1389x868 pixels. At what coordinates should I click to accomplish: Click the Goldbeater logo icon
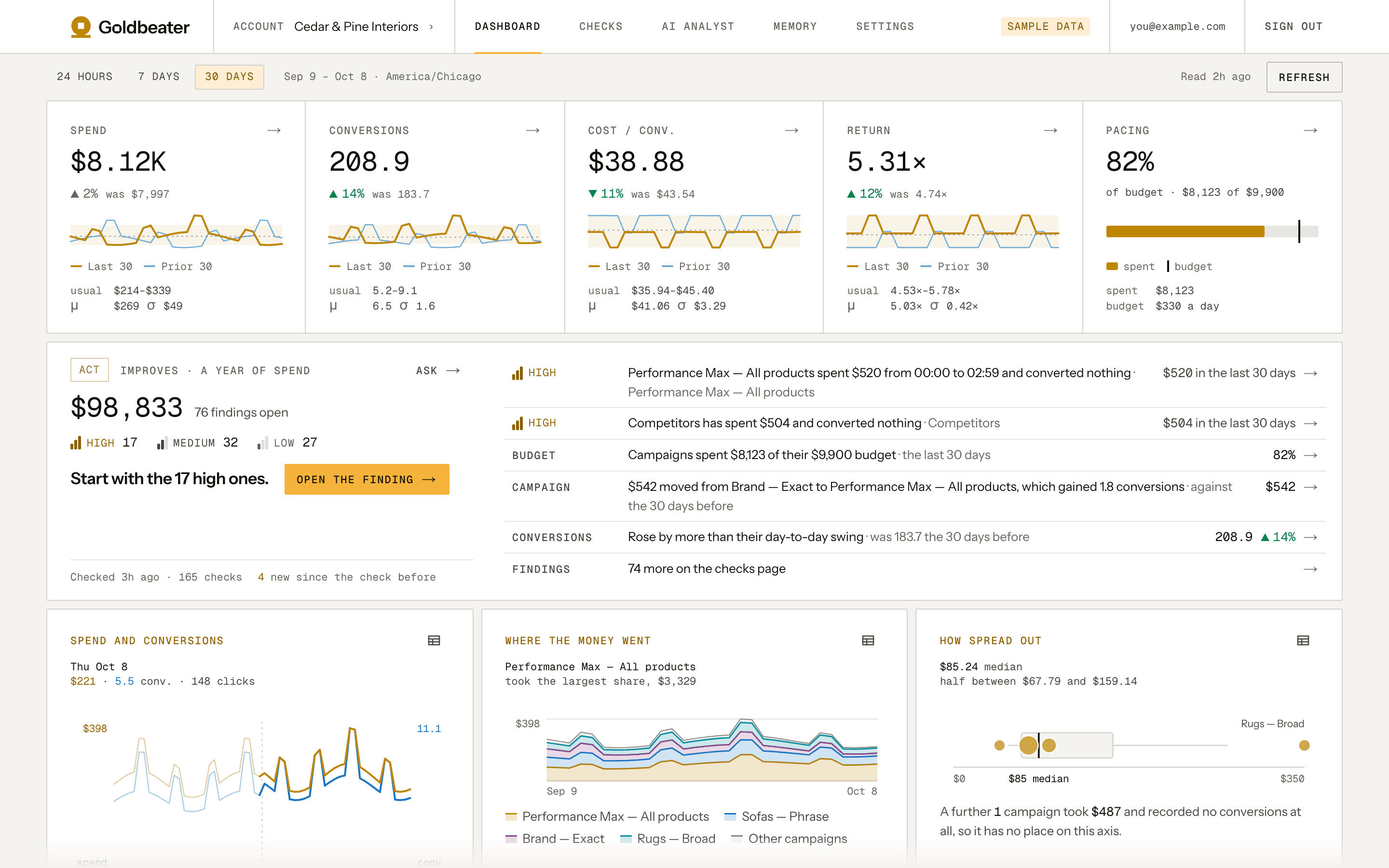81,27
